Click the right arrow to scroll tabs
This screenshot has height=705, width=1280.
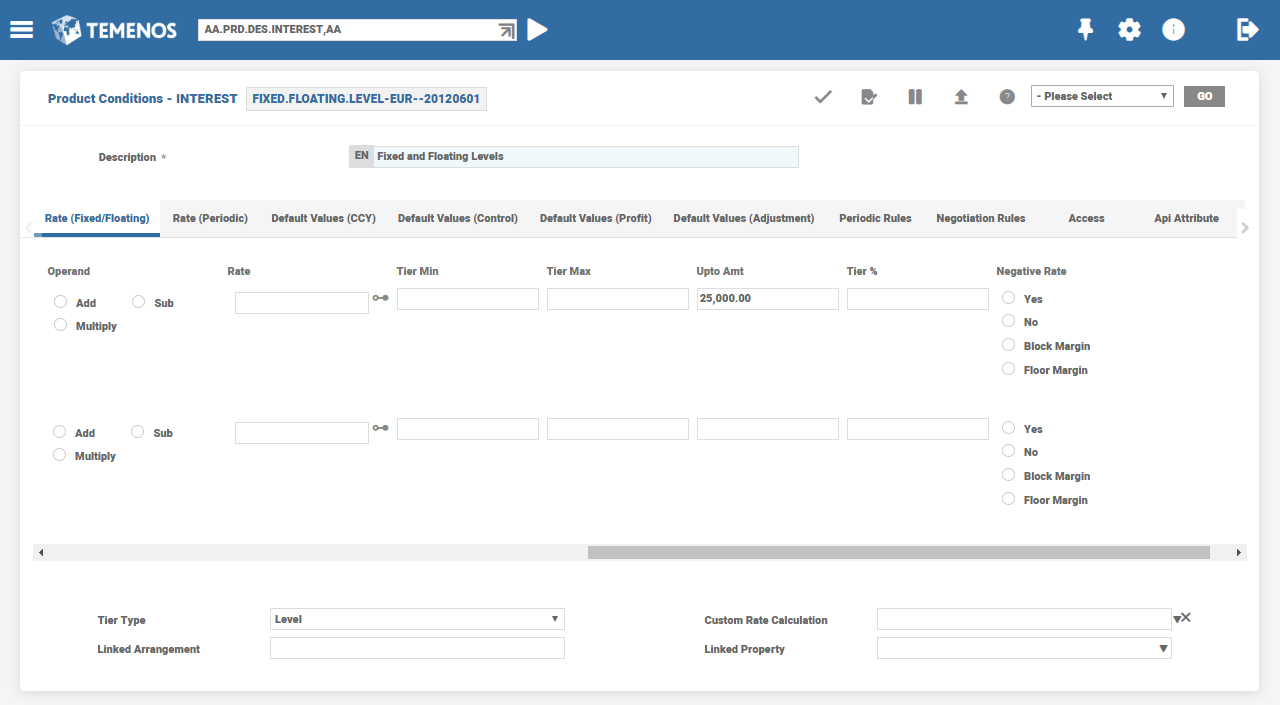[x=1245, y=228]
